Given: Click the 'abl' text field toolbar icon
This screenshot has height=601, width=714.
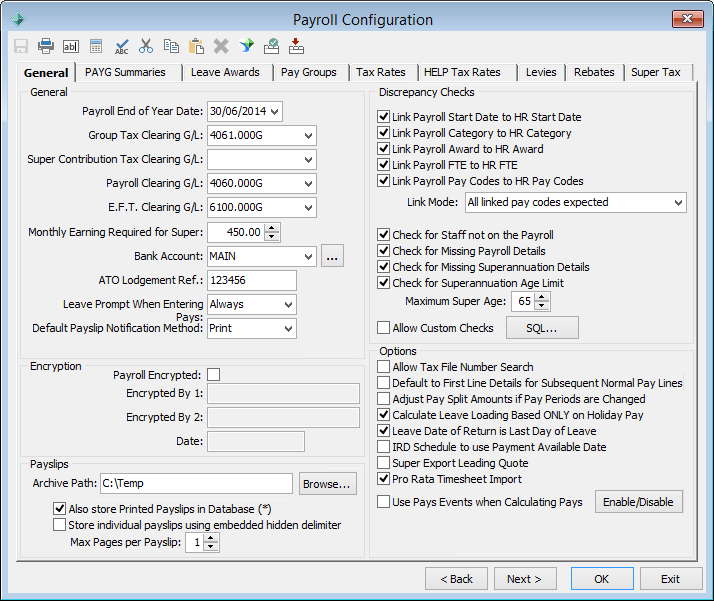Looking at the screenshot, I should tap(71, 46).
